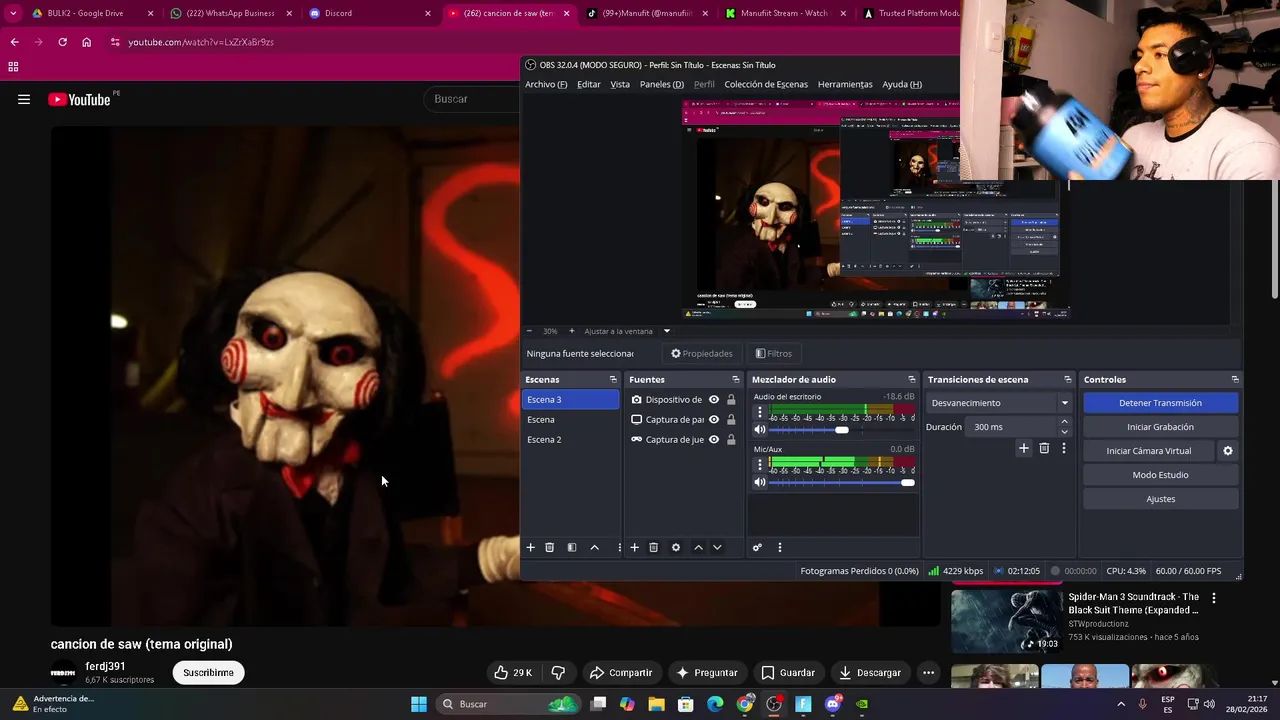The height and width of the screenshot is (720, 1280).
Task: Open Discord from the taskbar
Action: click(833, 704)
